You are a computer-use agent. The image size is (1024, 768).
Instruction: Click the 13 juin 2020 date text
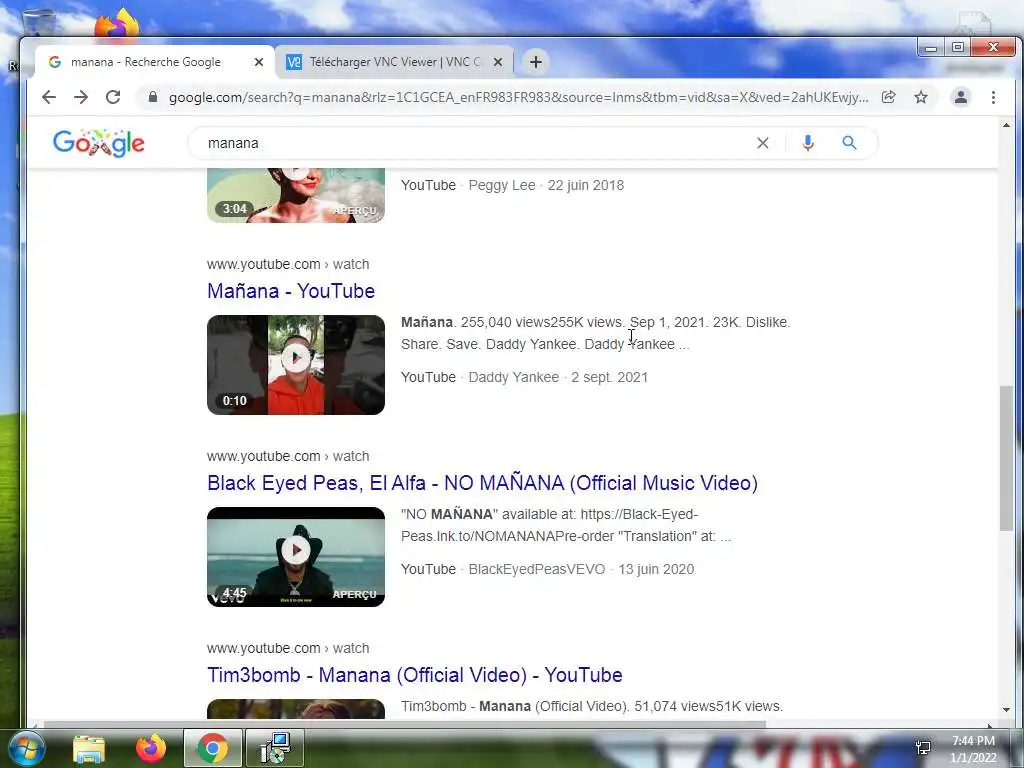point(656,569)
